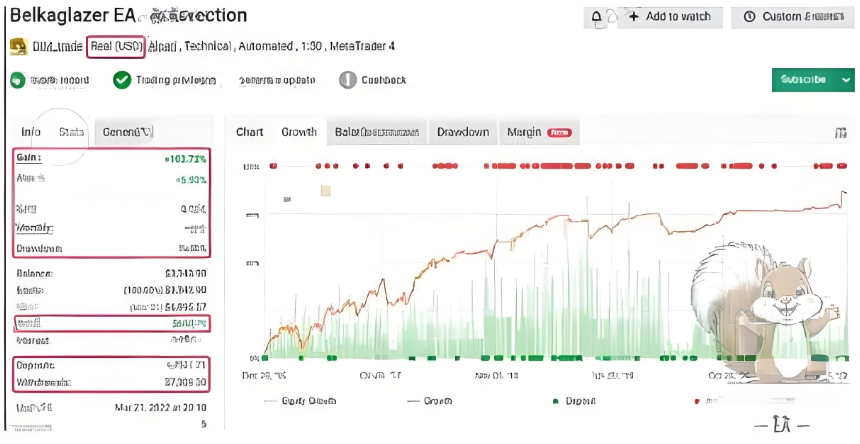This screenshot has height=444, width=860.
Task: Toggle the Deposit legend green dot
Action: (555, 400)
